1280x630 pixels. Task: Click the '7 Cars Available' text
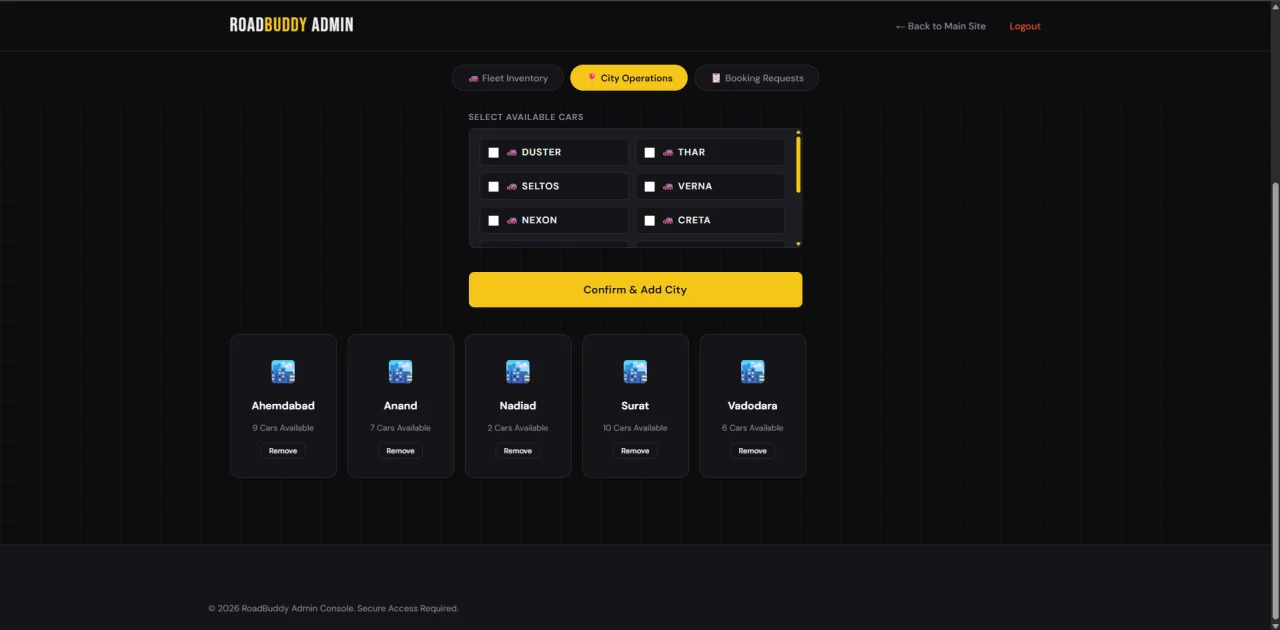[x=400, y=428]
